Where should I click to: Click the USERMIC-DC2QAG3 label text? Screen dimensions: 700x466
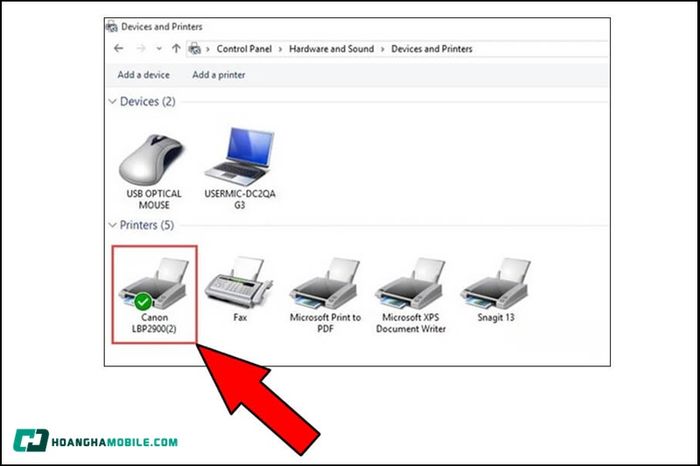(x=240, y=200)
